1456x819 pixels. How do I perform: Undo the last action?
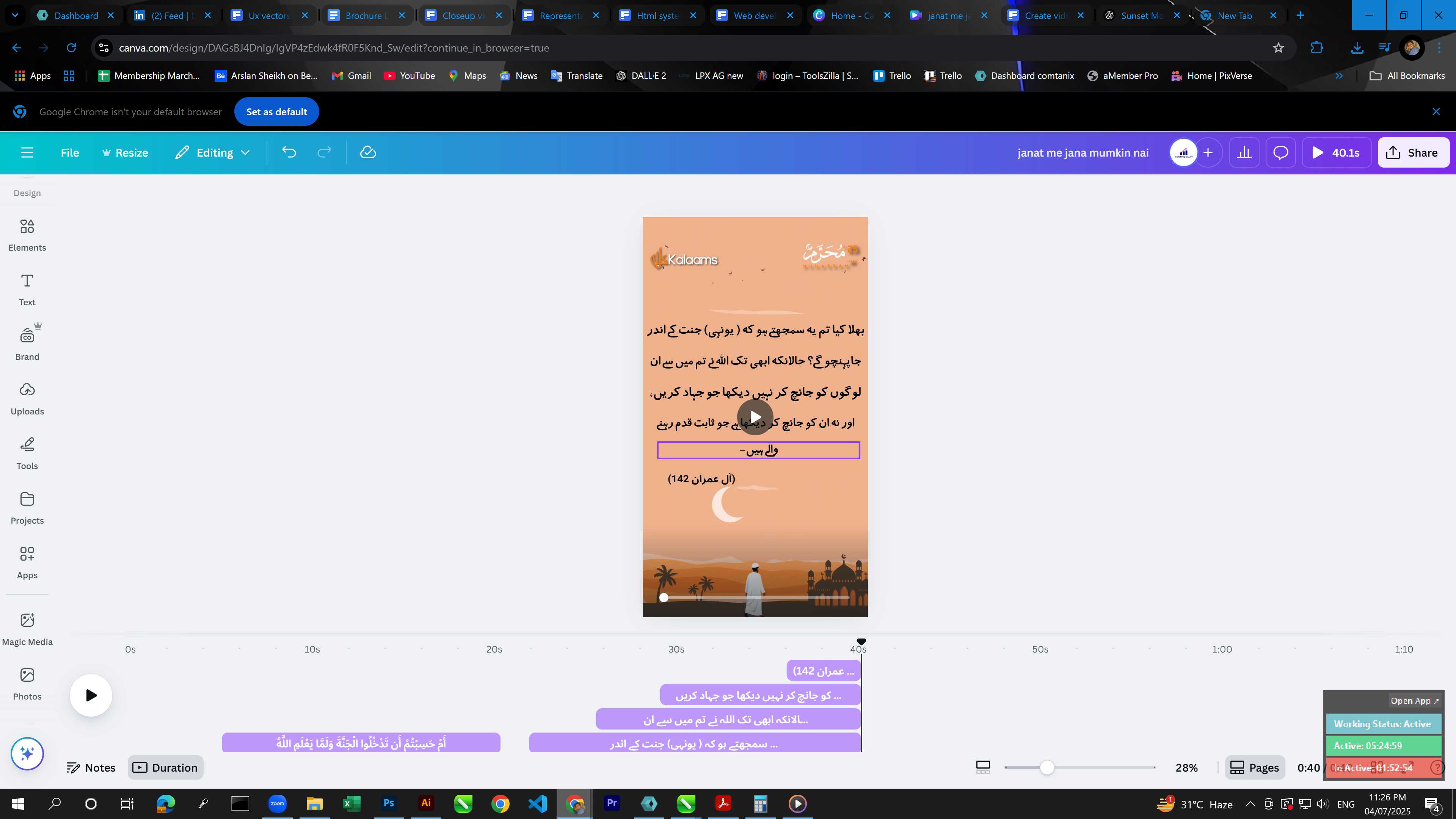point(289,152)
